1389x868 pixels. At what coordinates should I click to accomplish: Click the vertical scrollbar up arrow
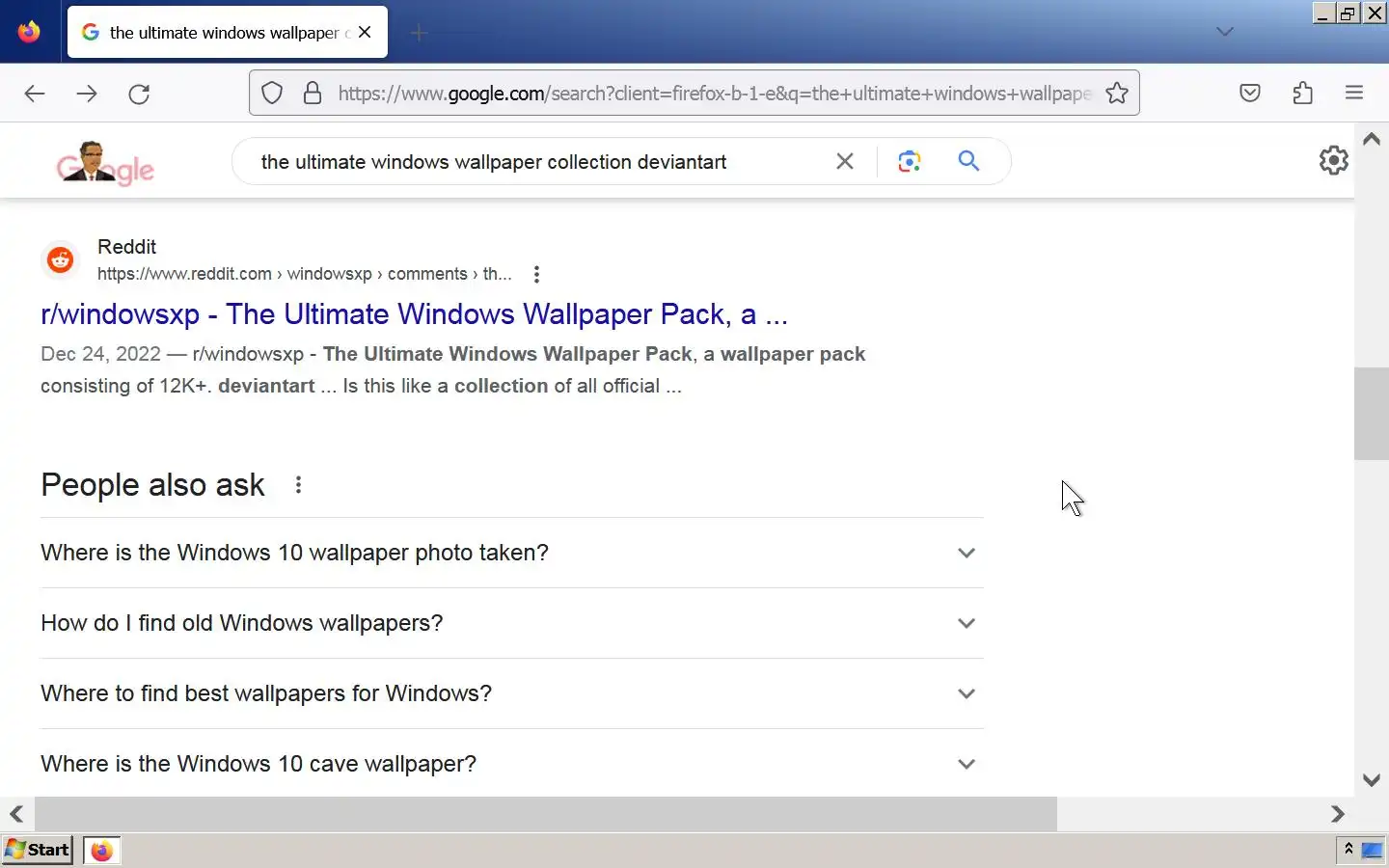point(1372,140)
